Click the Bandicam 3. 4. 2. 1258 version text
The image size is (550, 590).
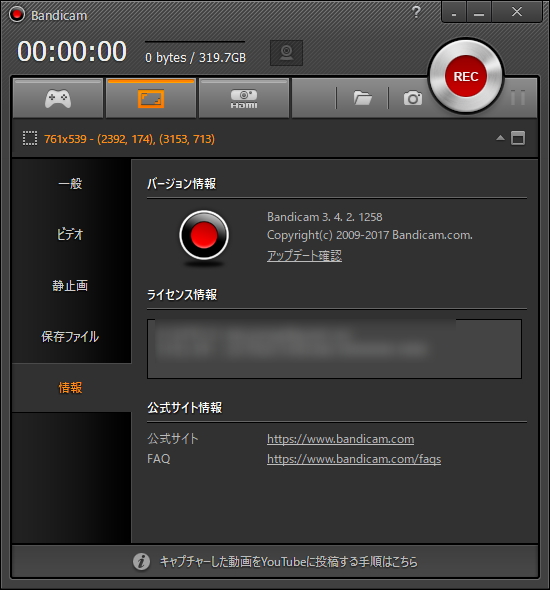pos(325,217)
